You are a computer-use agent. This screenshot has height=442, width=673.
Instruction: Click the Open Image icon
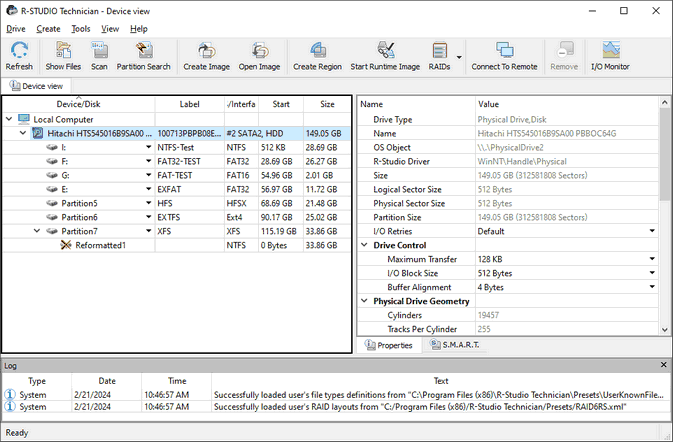click(x=260, y=50)
